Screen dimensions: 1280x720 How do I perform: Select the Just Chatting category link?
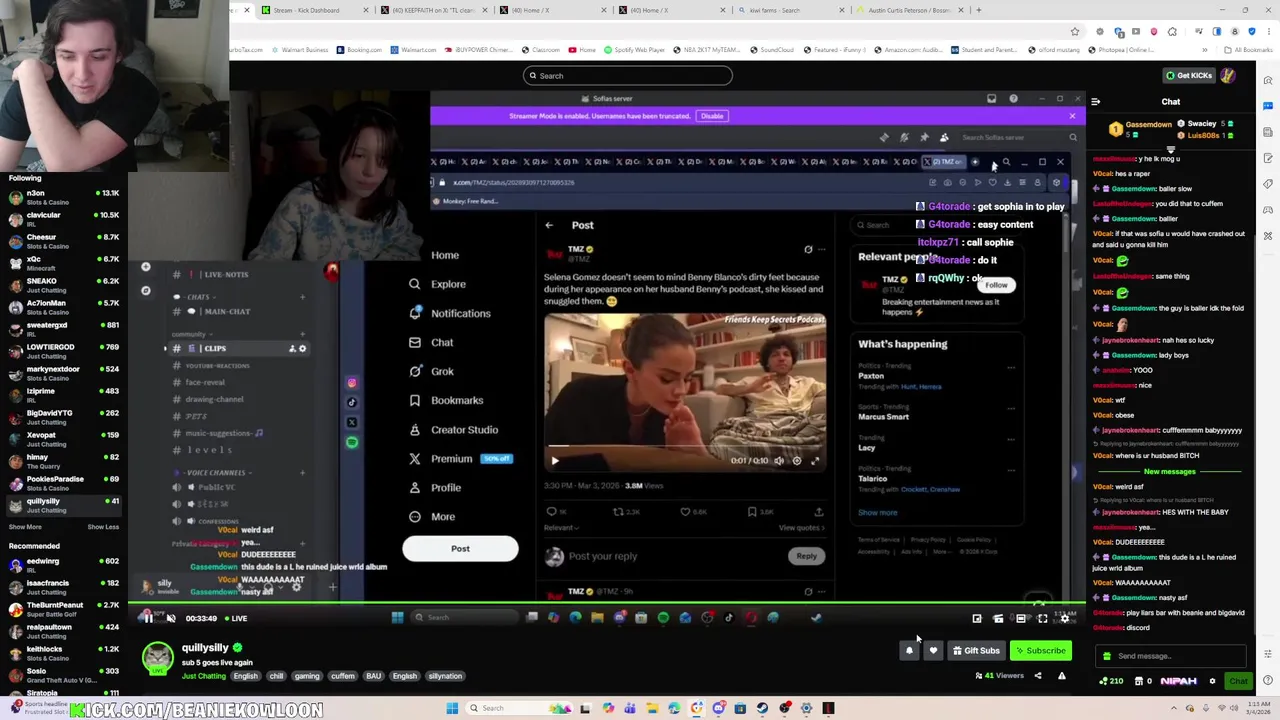point(204,676)
